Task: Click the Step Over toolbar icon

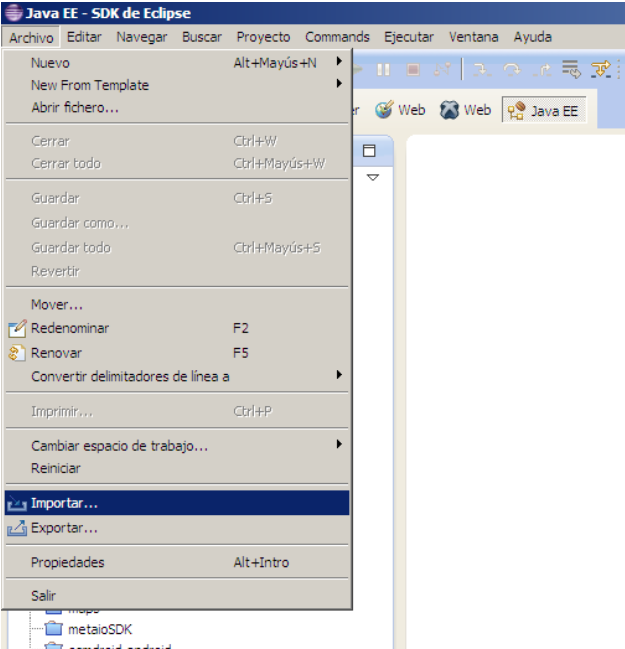Action: coord(512,70)
